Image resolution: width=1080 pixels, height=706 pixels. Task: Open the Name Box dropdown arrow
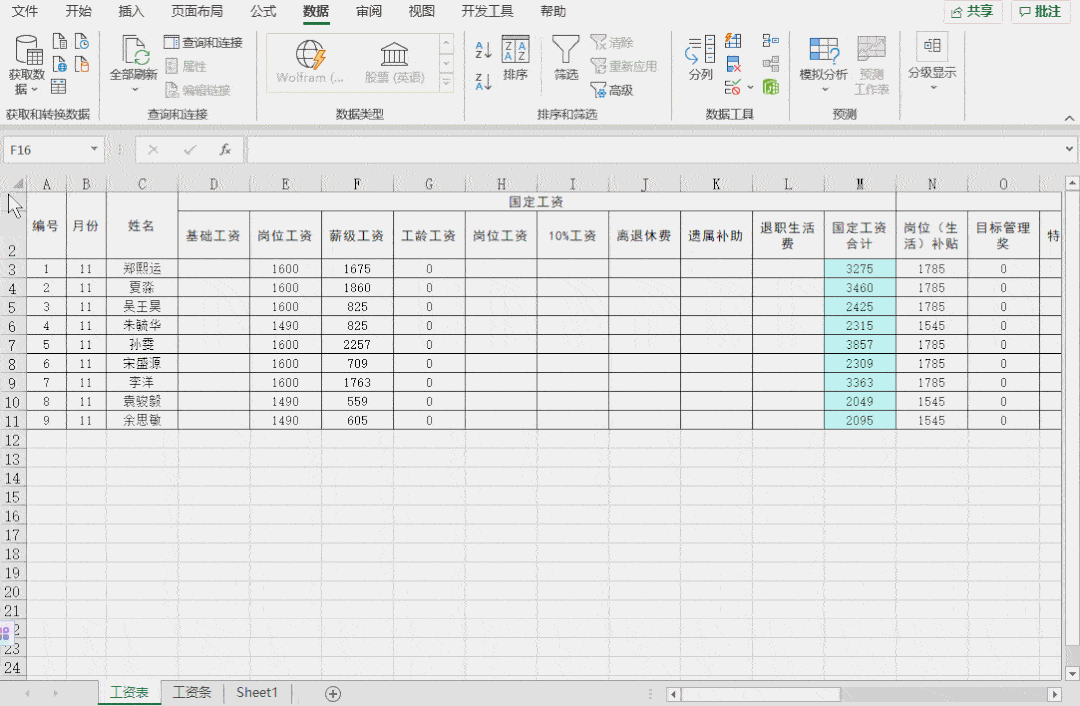tap(94, 150)
